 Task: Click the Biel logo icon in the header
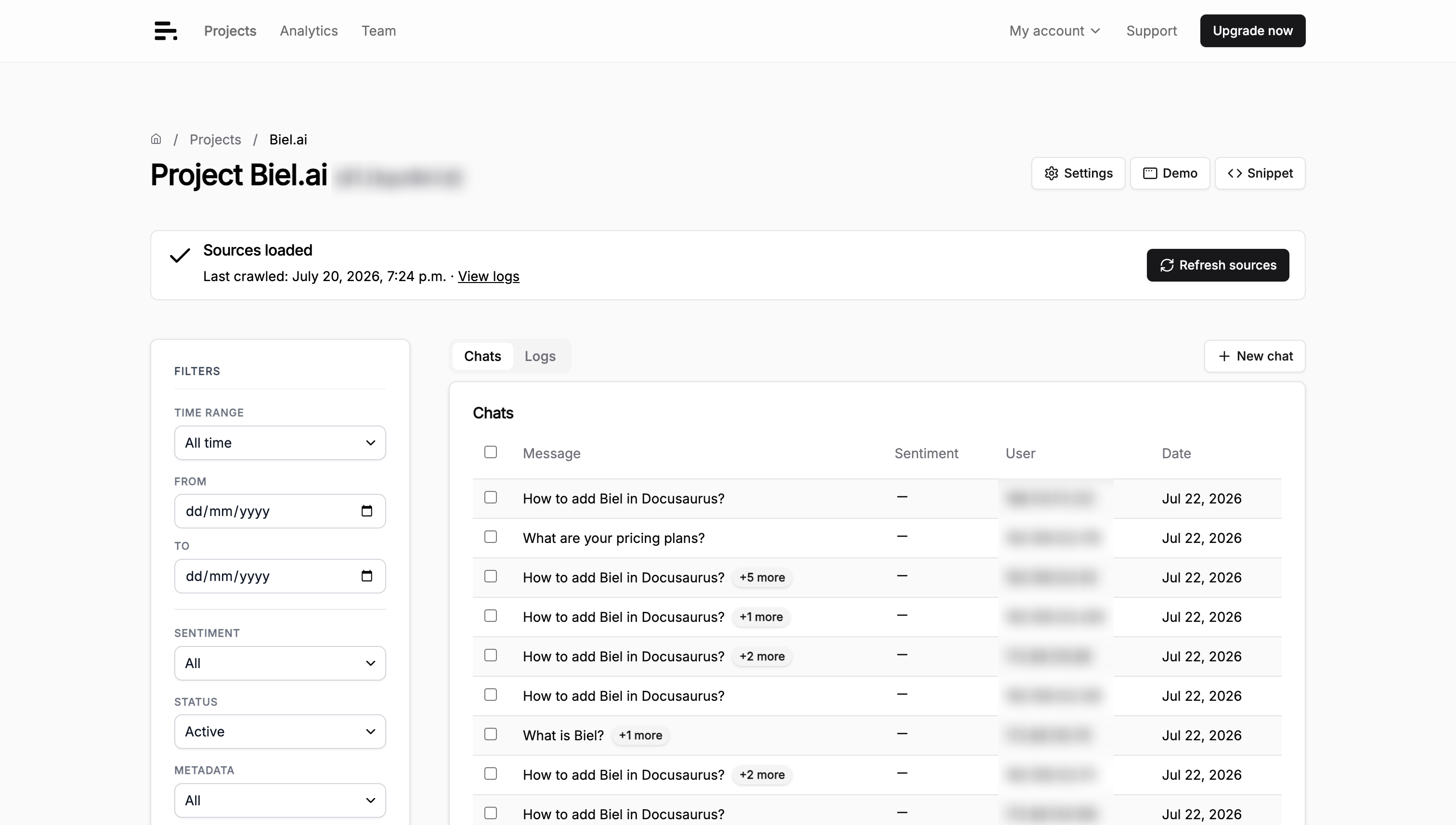(166, 31)
